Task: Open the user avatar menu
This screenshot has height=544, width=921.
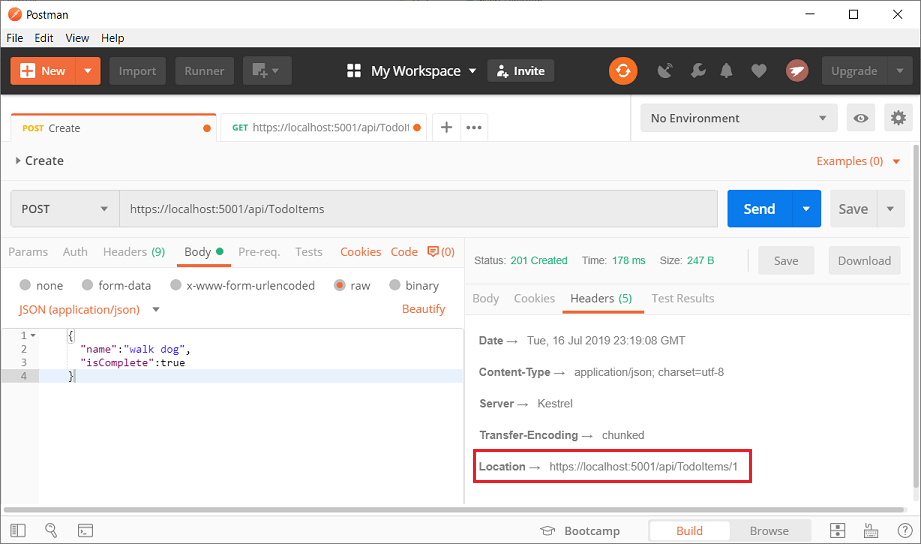Action: click(x=797, y=71)
